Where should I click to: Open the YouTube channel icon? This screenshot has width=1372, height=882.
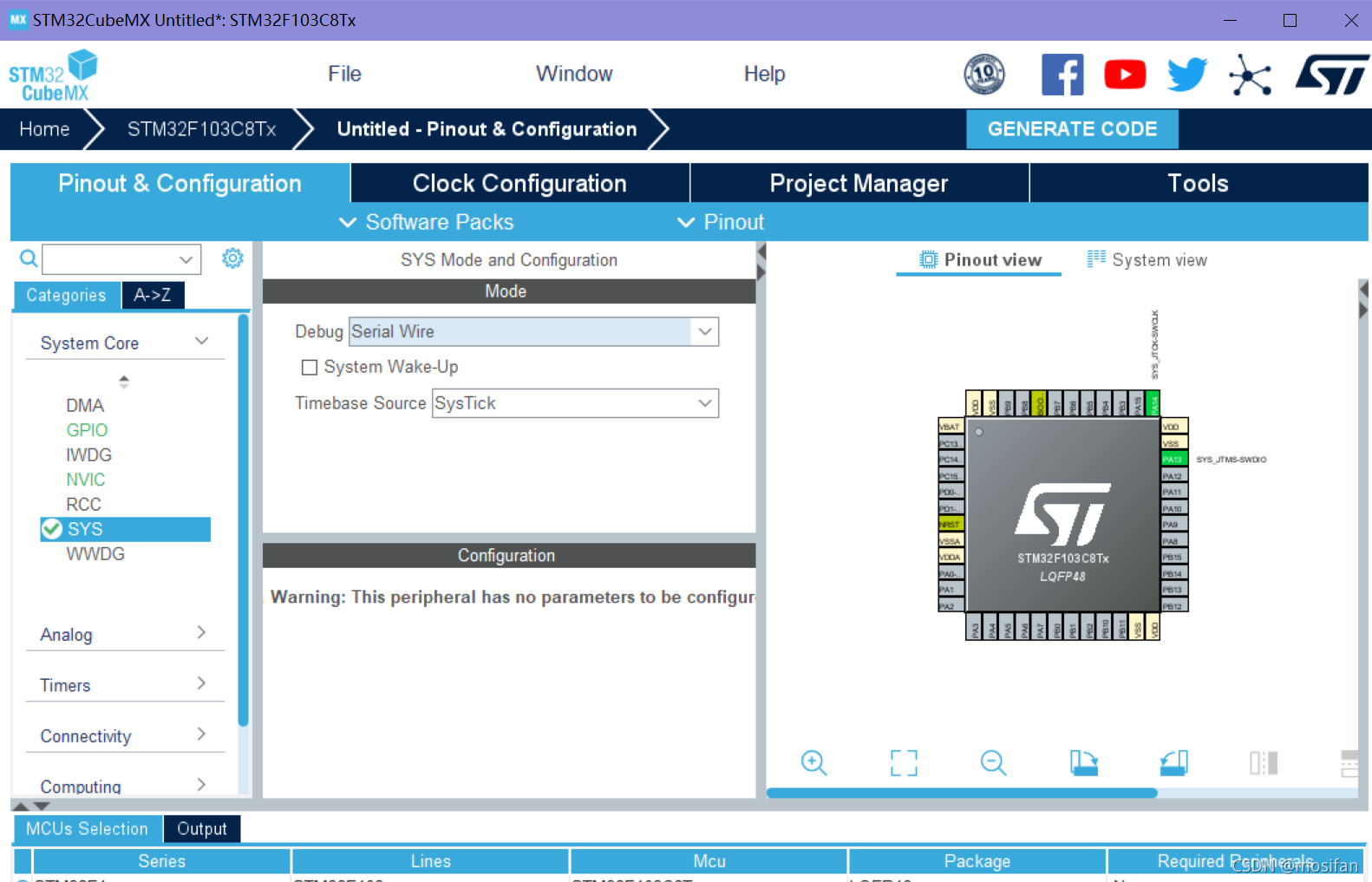1125,75
